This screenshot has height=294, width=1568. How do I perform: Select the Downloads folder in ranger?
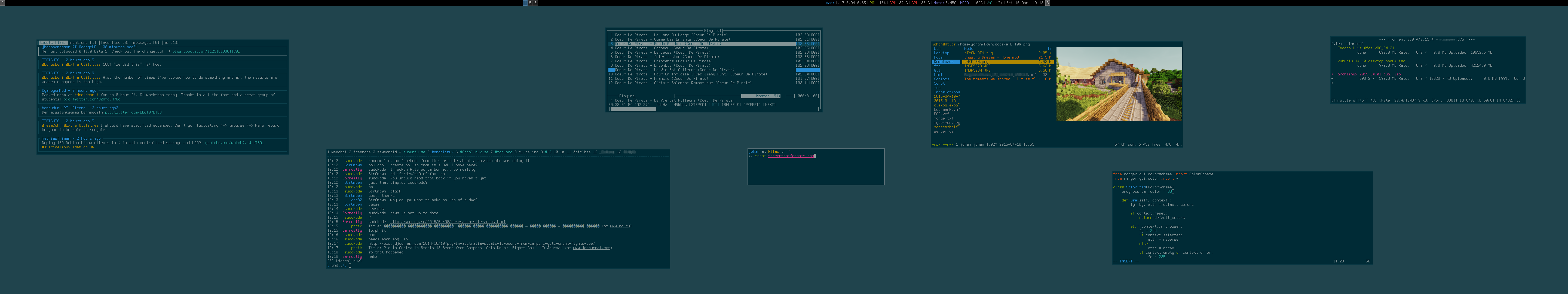(944, 62)
